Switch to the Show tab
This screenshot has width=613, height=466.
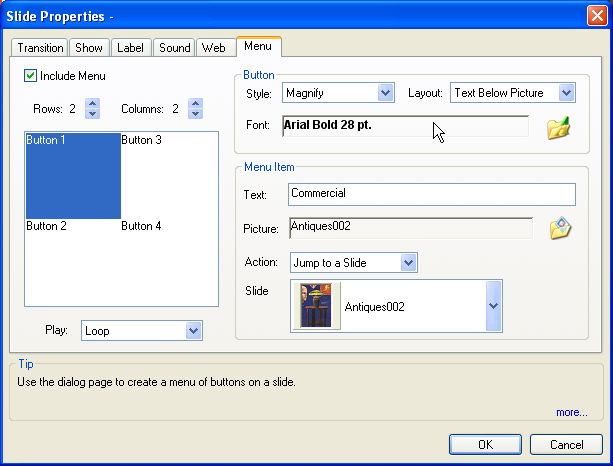click(89, 48)
